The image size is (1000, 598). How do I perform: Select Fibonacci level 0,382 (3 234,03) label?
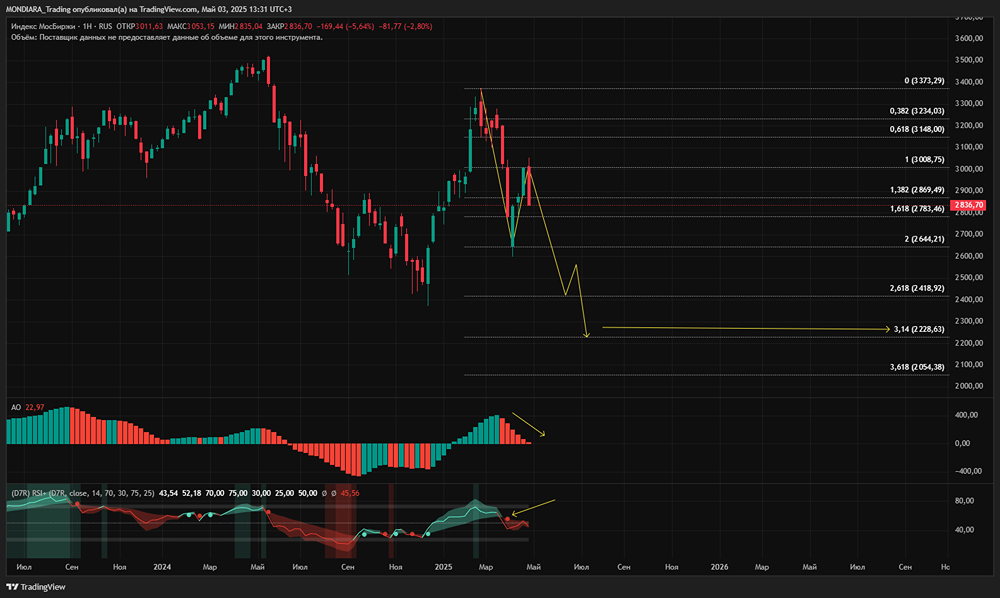(917, 110)
